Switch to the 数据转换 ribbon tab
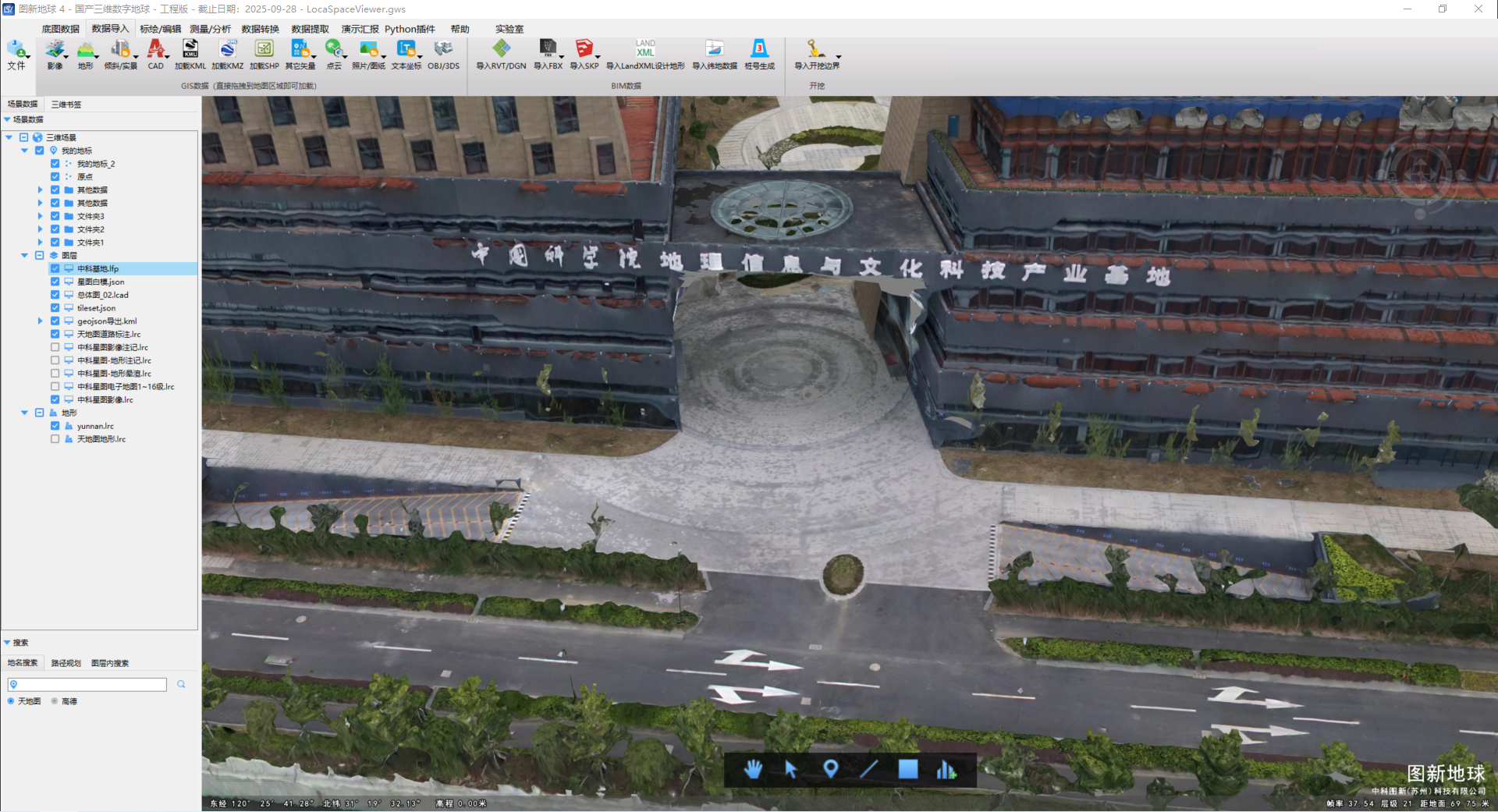 tap(261, 29)
